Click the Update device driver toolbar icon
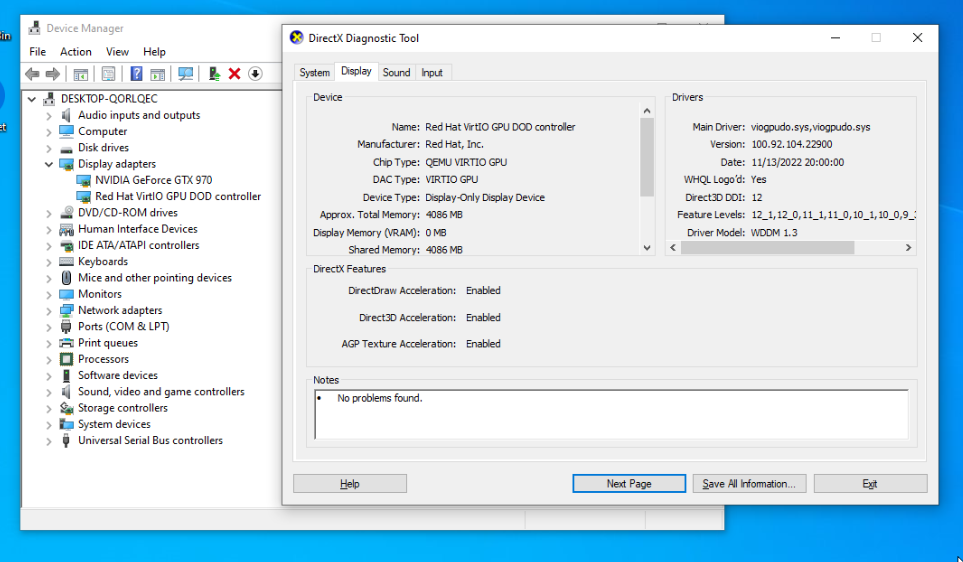Screen dimensions: 963x562 click(213, 74)
